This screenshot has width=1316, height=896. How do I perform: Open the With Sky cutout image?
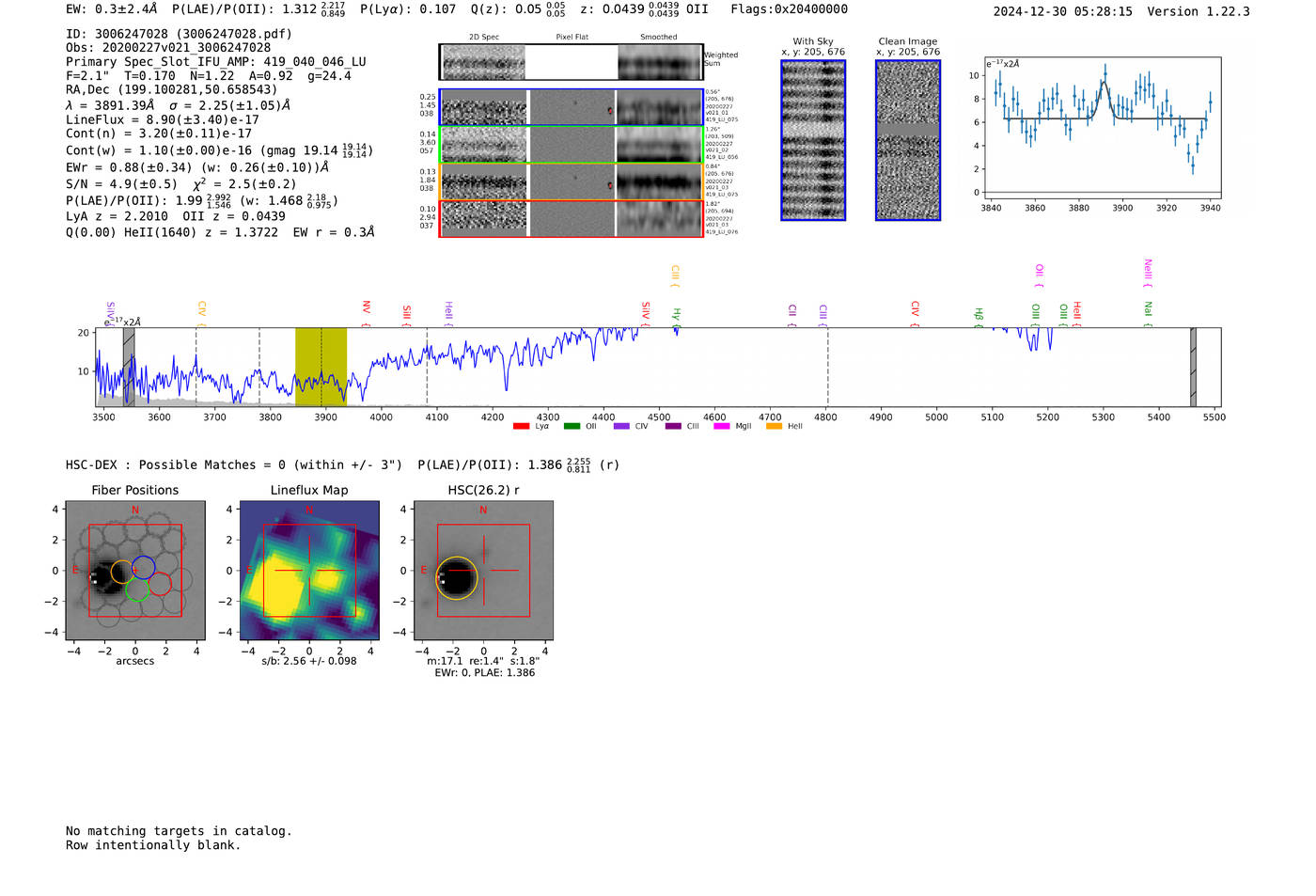coord(813,140)
